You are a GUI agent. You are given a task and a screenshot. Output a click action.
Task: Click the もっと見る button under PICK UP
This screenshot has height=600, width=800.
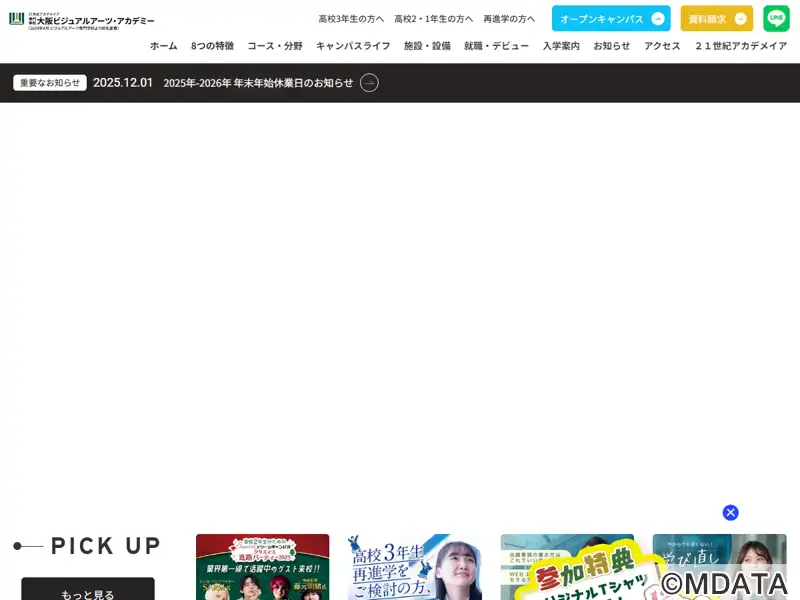(88, 590)
